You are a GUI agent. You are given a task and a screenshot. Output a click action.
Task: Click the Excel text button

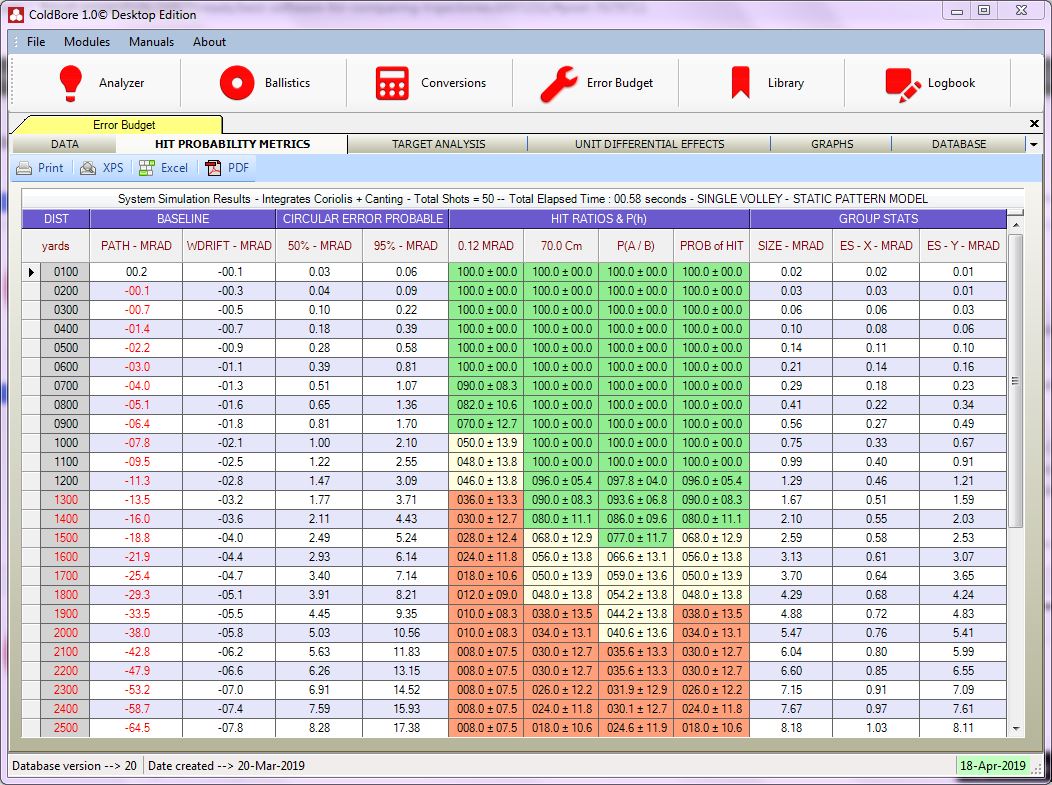point(174,168)
